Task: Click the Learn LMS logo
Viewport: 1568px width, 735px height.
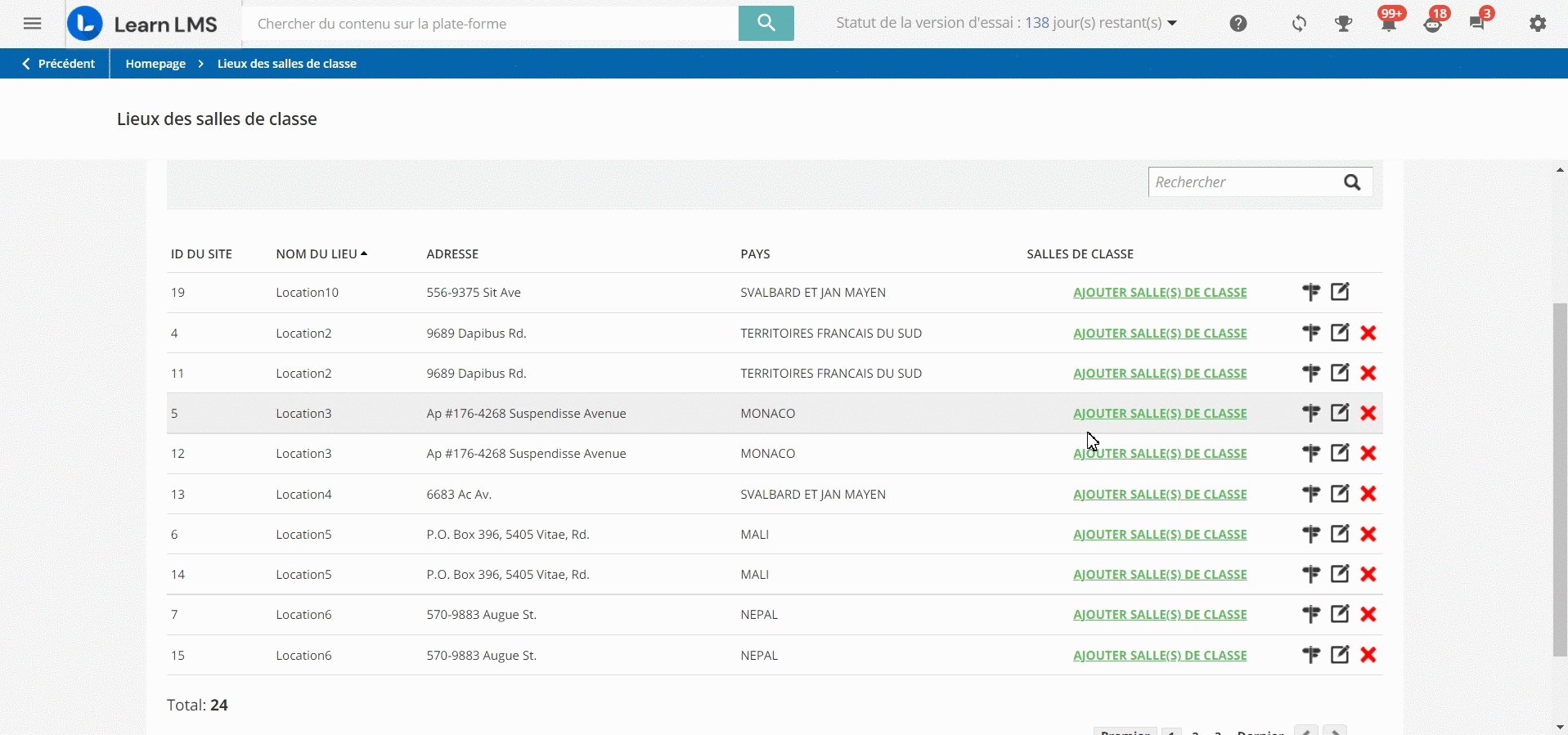Action: [142, 24]
